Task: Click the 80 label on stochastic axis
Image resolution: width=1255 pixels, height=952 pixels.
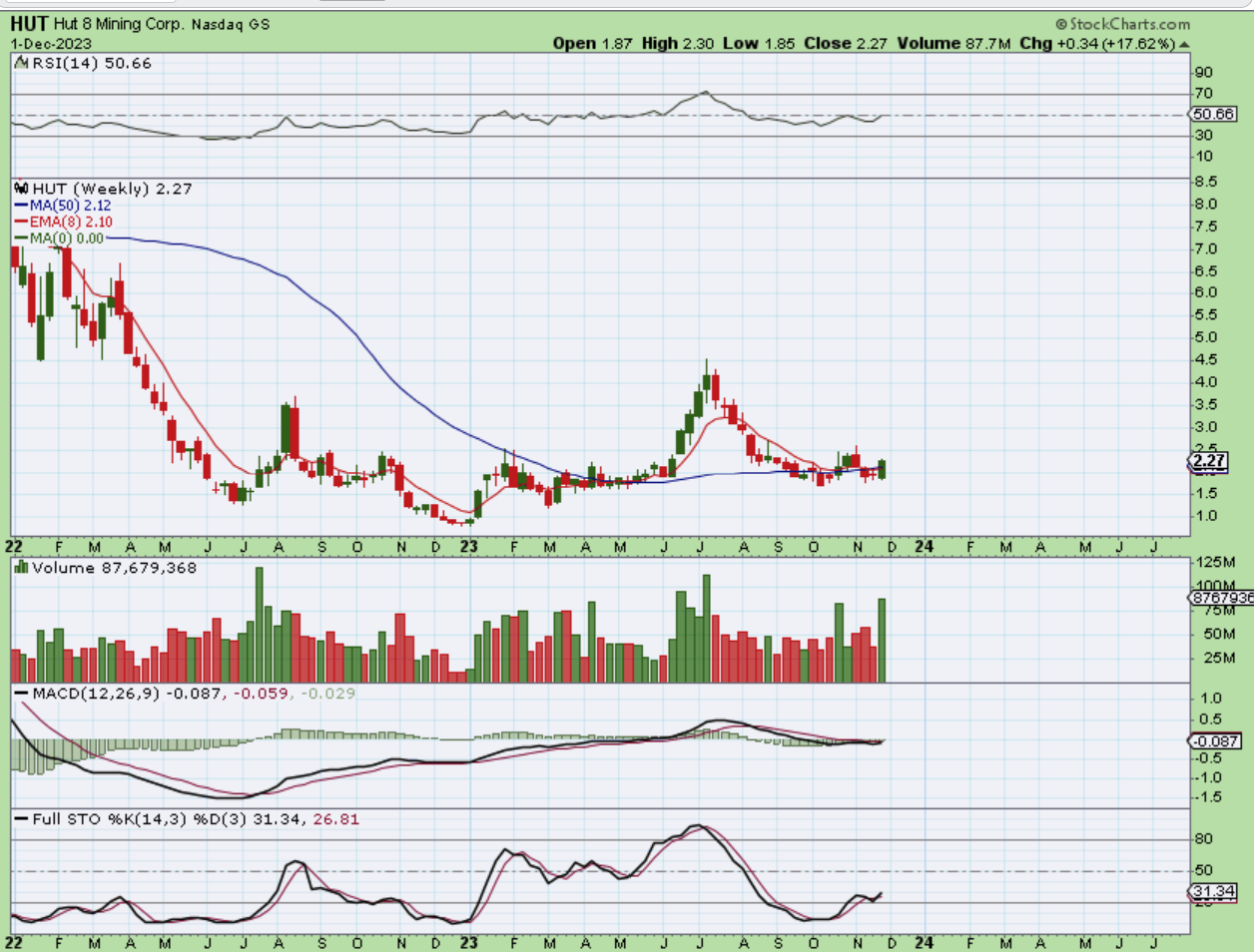Action: (x=1204, y=839)
